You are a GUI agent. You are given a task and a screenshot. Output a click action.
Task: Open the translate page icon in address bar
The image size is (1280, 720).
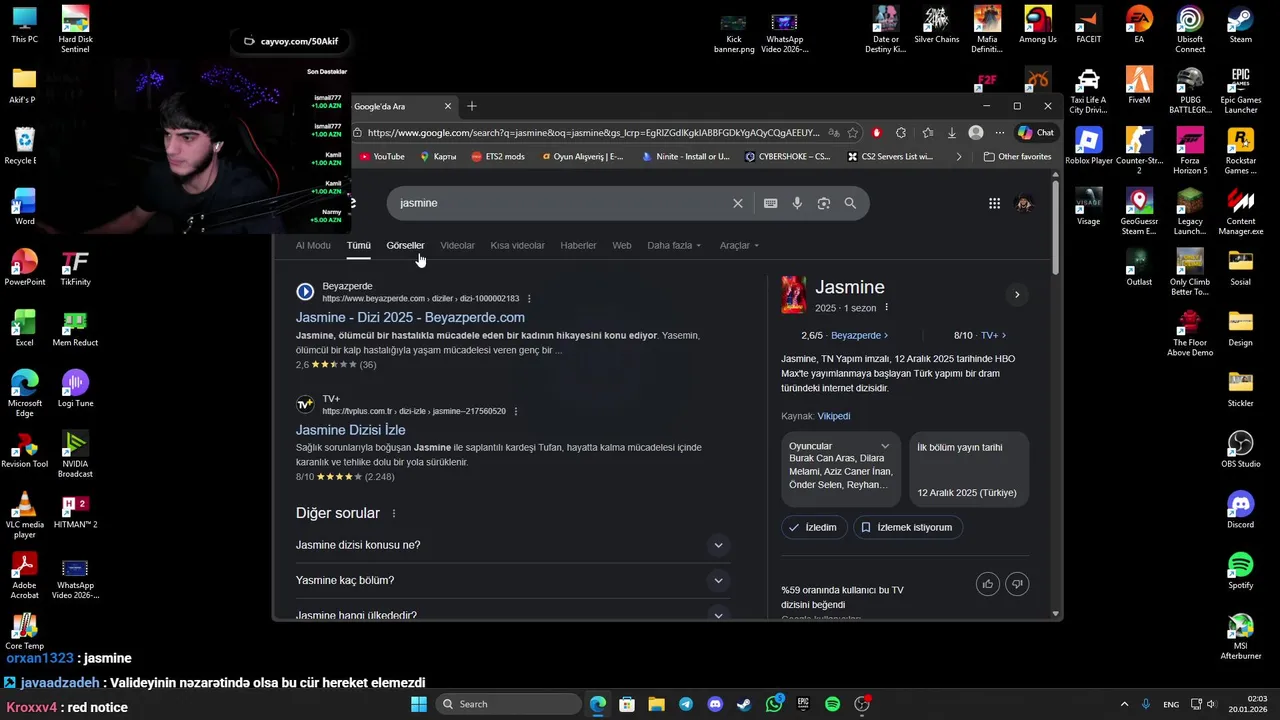coord(833,132)
